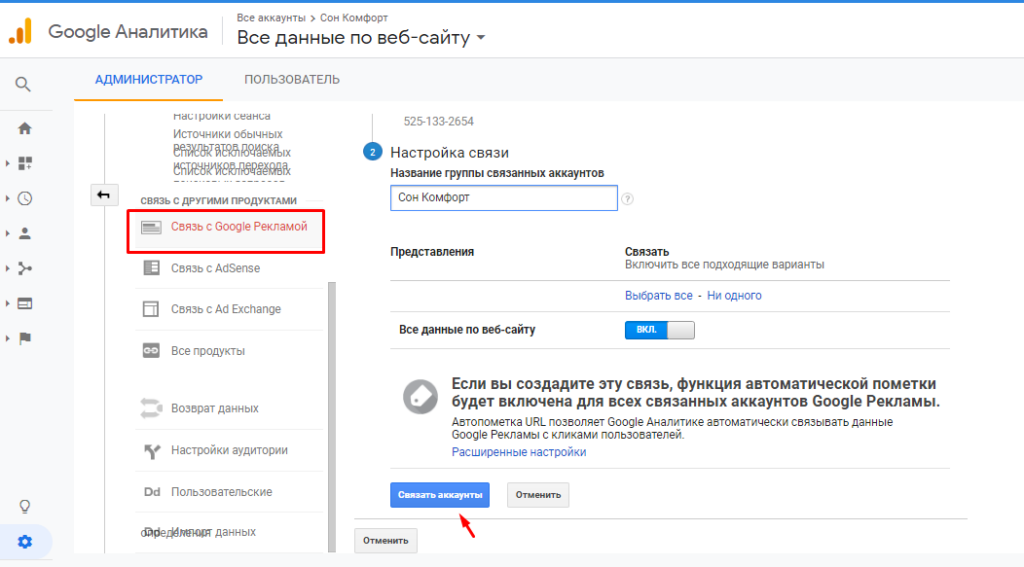Expand Conversions section arrow
This screenshot has height=567, width=1024.
7,338
